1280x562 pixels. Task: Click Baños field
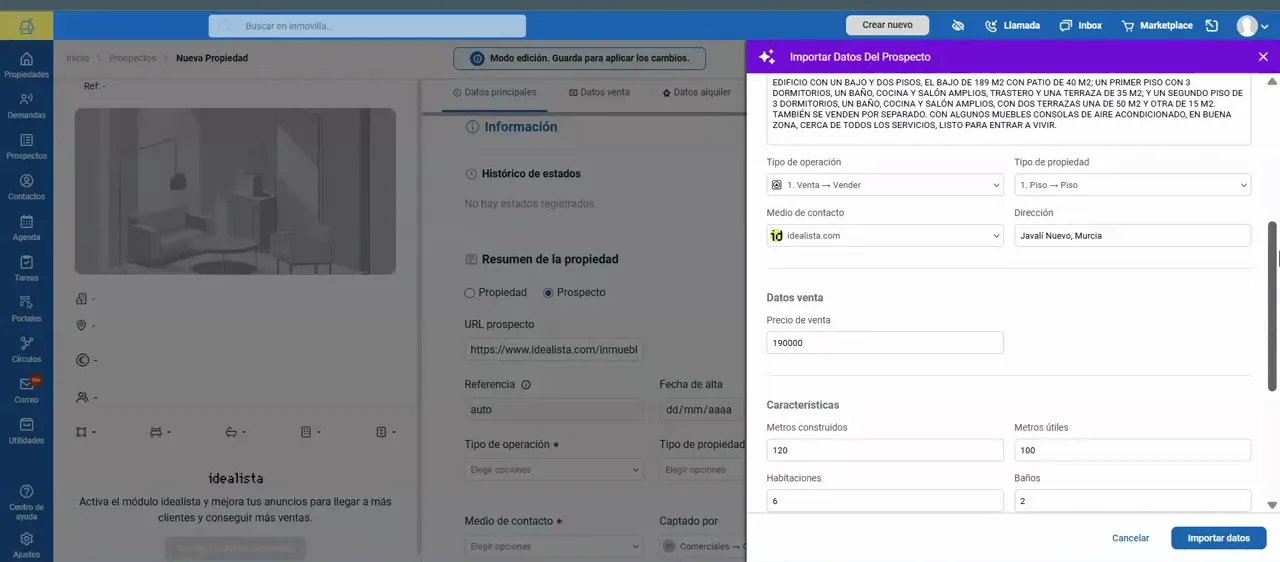[1133, 500]
